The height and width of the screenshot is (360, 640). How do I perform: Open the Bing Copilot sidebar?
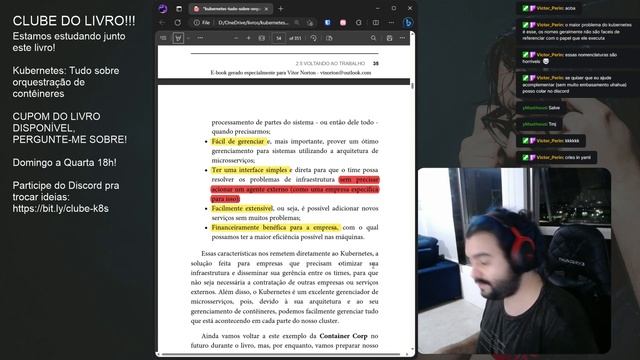[407, 23]
